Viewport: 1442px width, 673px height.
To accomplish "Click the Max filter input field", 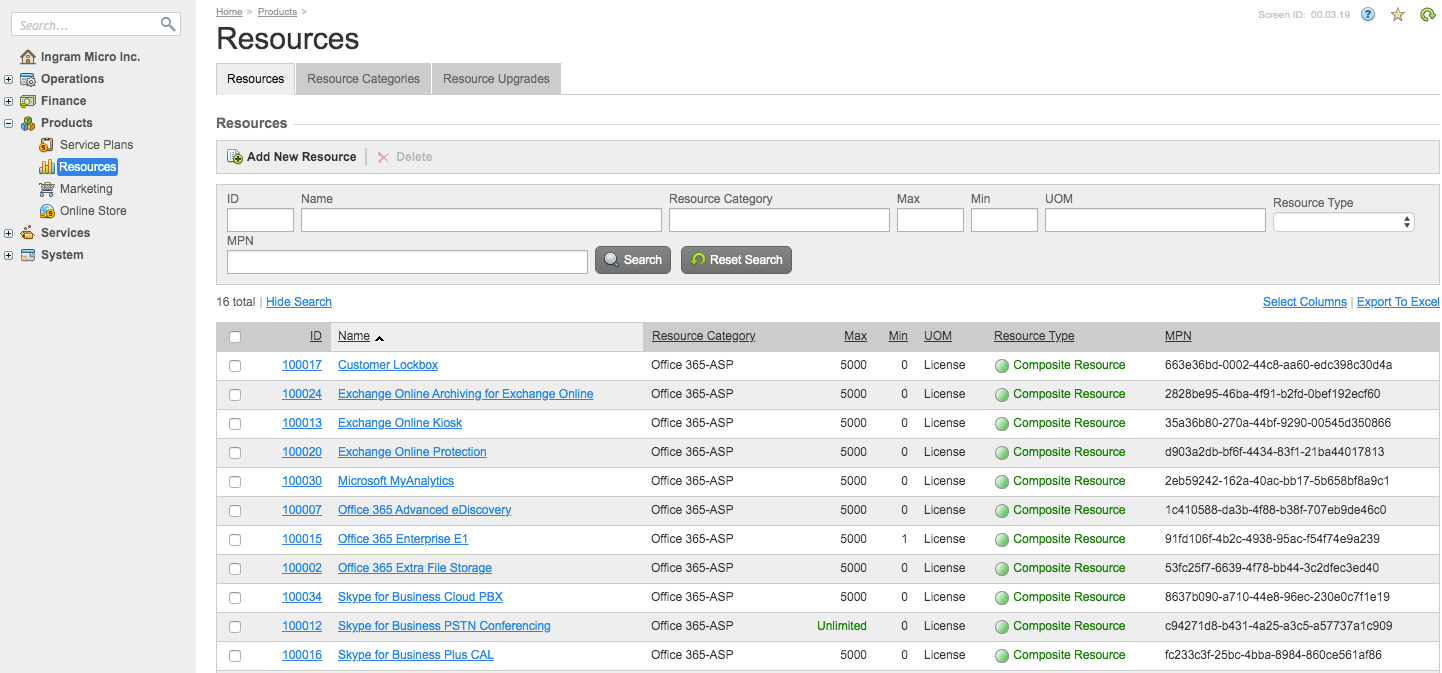I will coord(930,220).
